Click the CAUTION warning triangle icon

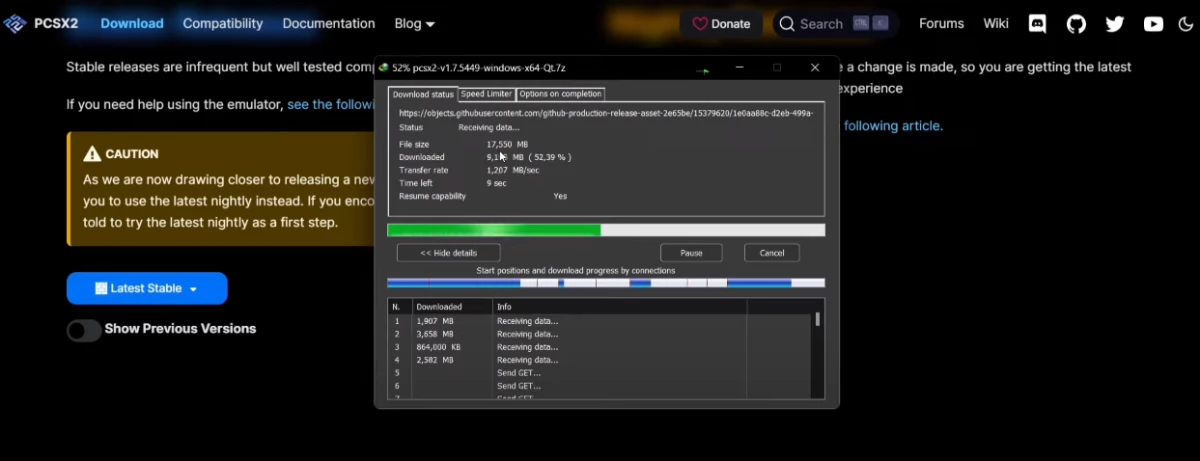pos(93,154)
